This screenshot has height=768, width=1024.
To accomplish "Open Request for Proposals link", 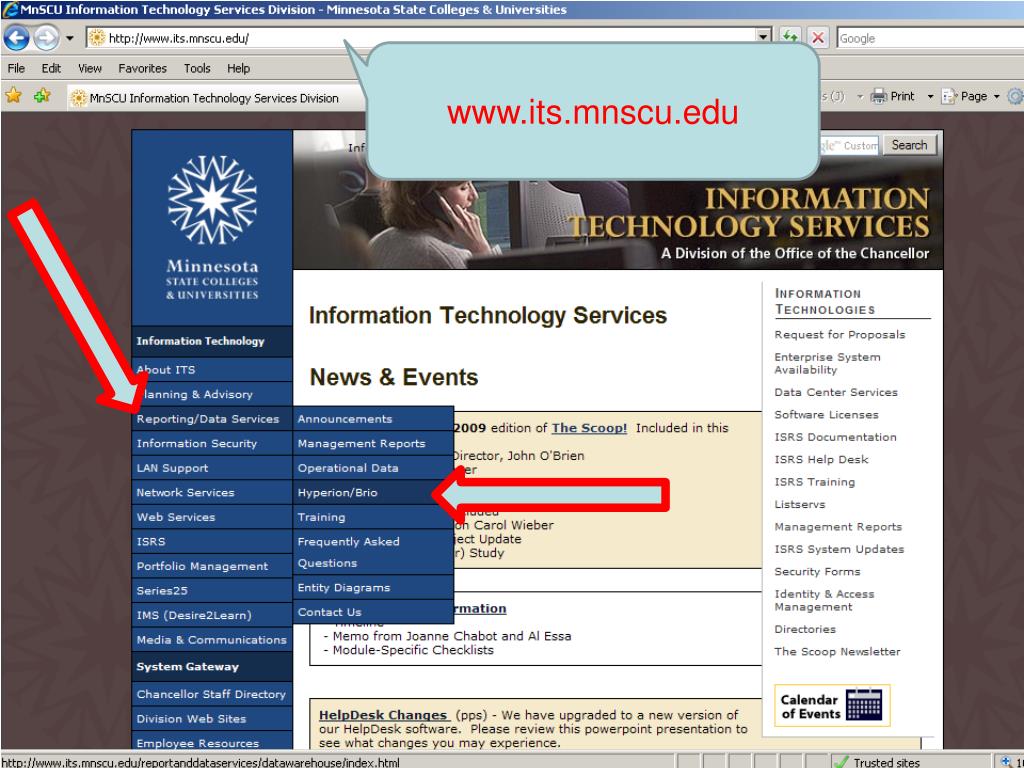I will click(840, 334).
